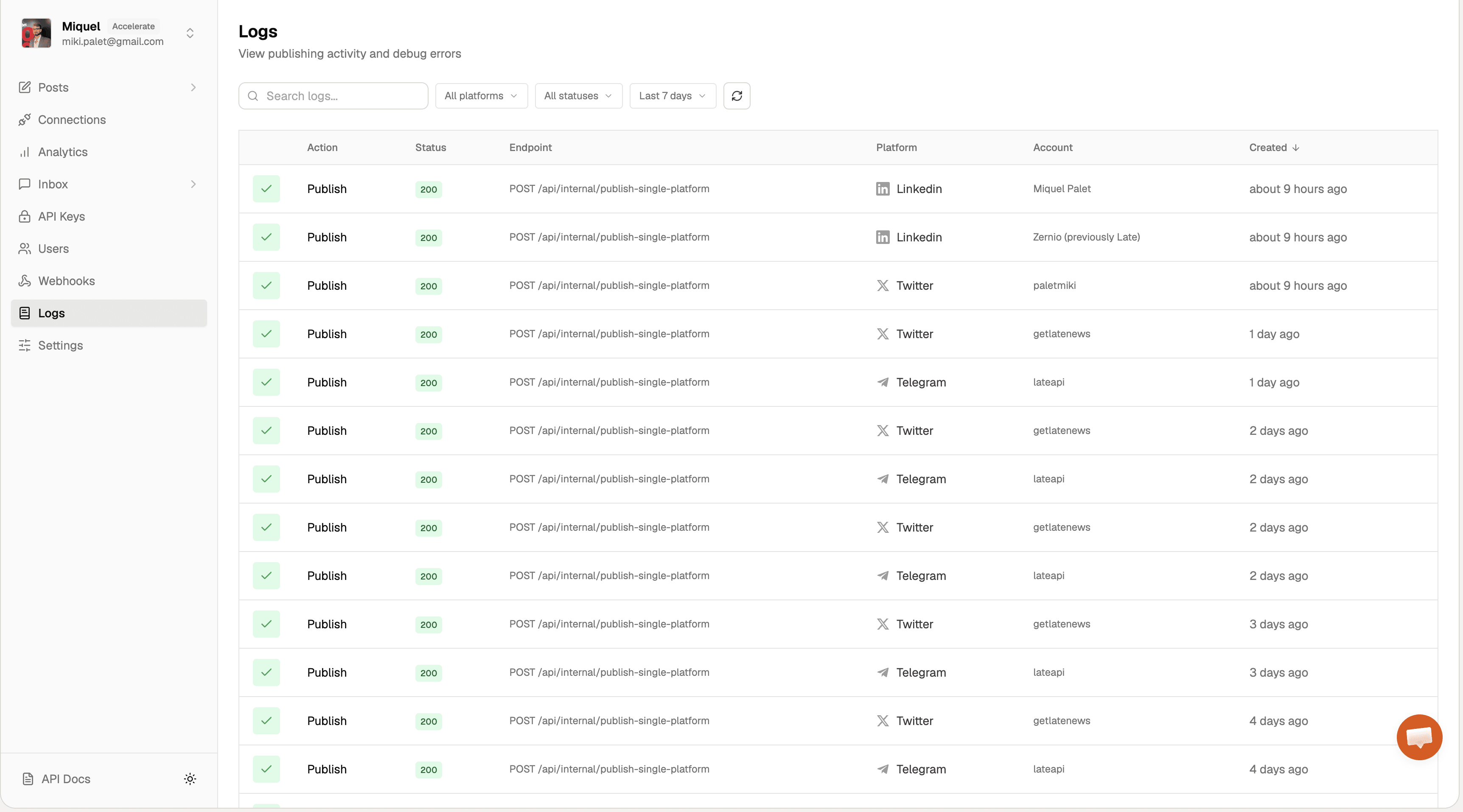Click the Twitter X icon in the paletmiki row

883,286
